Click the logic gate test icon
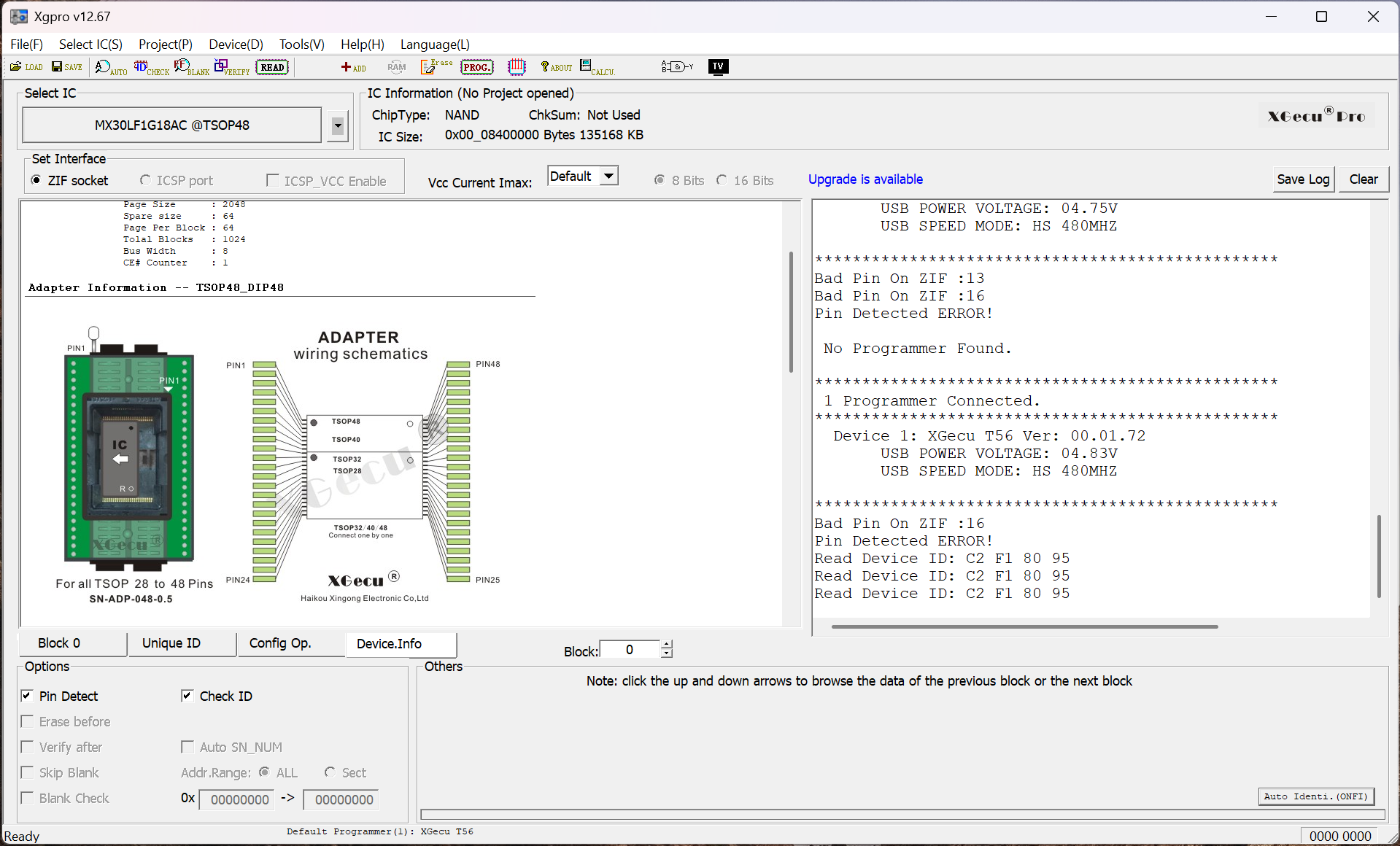Image resolution: width=1400 pixels, height=846 pixels. coord(677,67)
